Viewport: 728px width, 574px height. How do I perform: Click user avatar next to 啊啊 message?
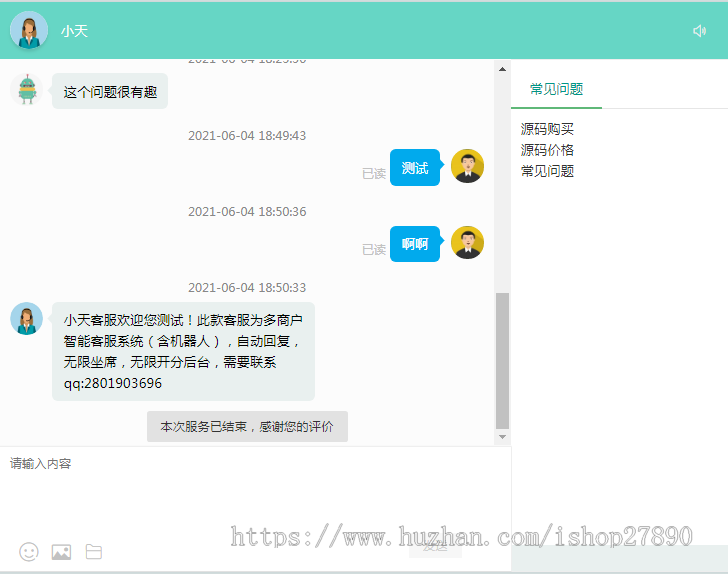coord(468,242)
